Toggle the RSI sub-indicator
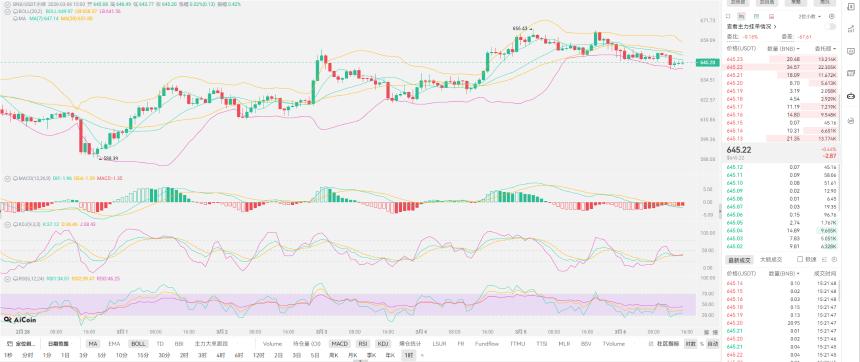This screenshot has width=860, height=362. coord(363,344)
